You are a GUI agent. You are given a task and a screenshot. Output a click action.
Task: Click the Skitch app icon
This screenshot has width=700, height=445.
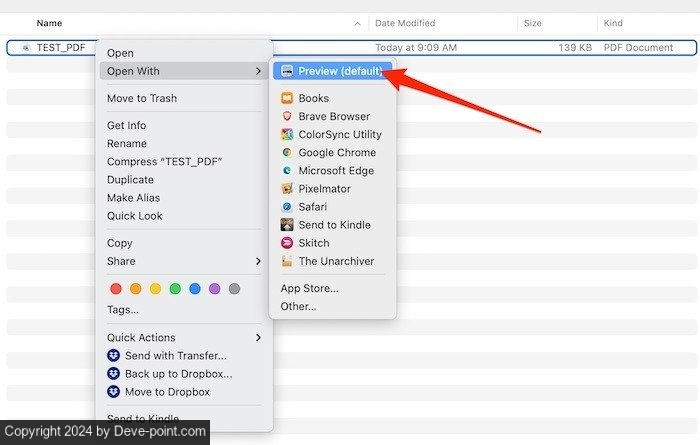point(287,243)
